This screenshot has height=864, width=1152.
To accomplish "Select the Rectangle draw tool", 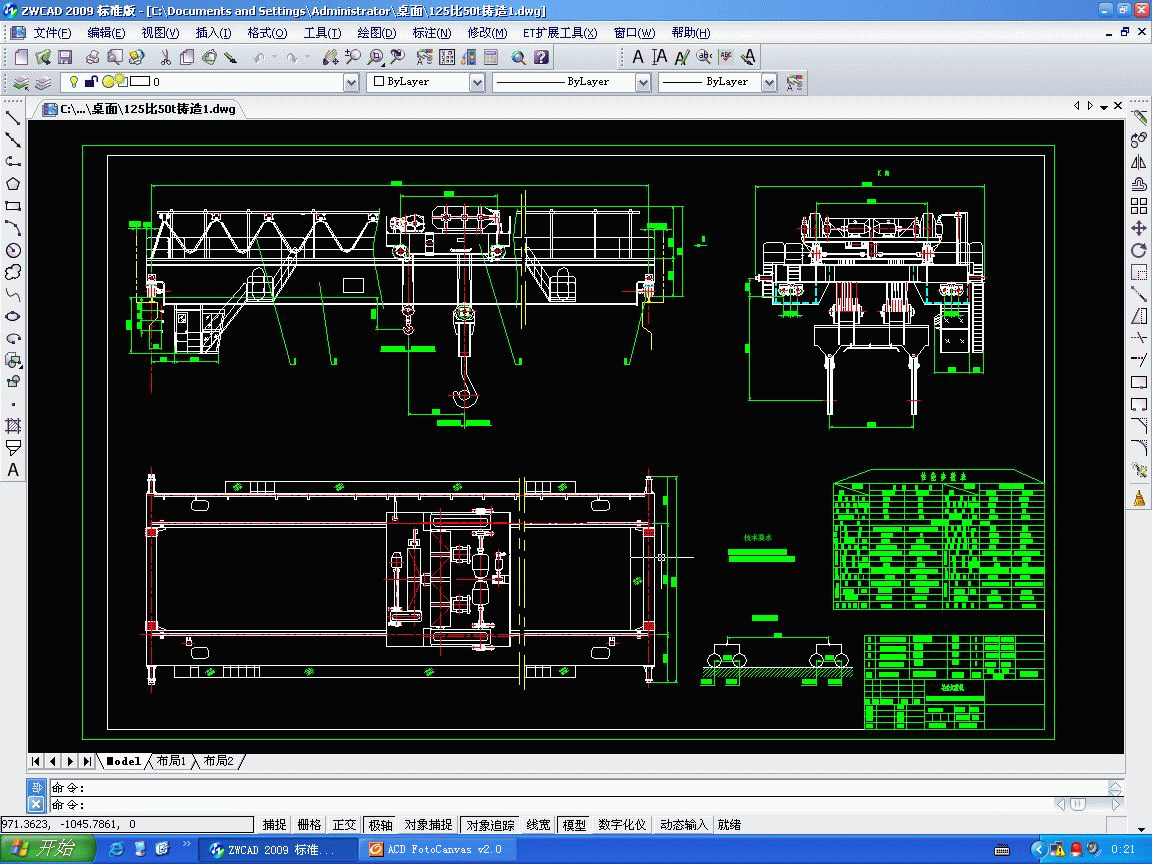I will click(x=13, y=206).
